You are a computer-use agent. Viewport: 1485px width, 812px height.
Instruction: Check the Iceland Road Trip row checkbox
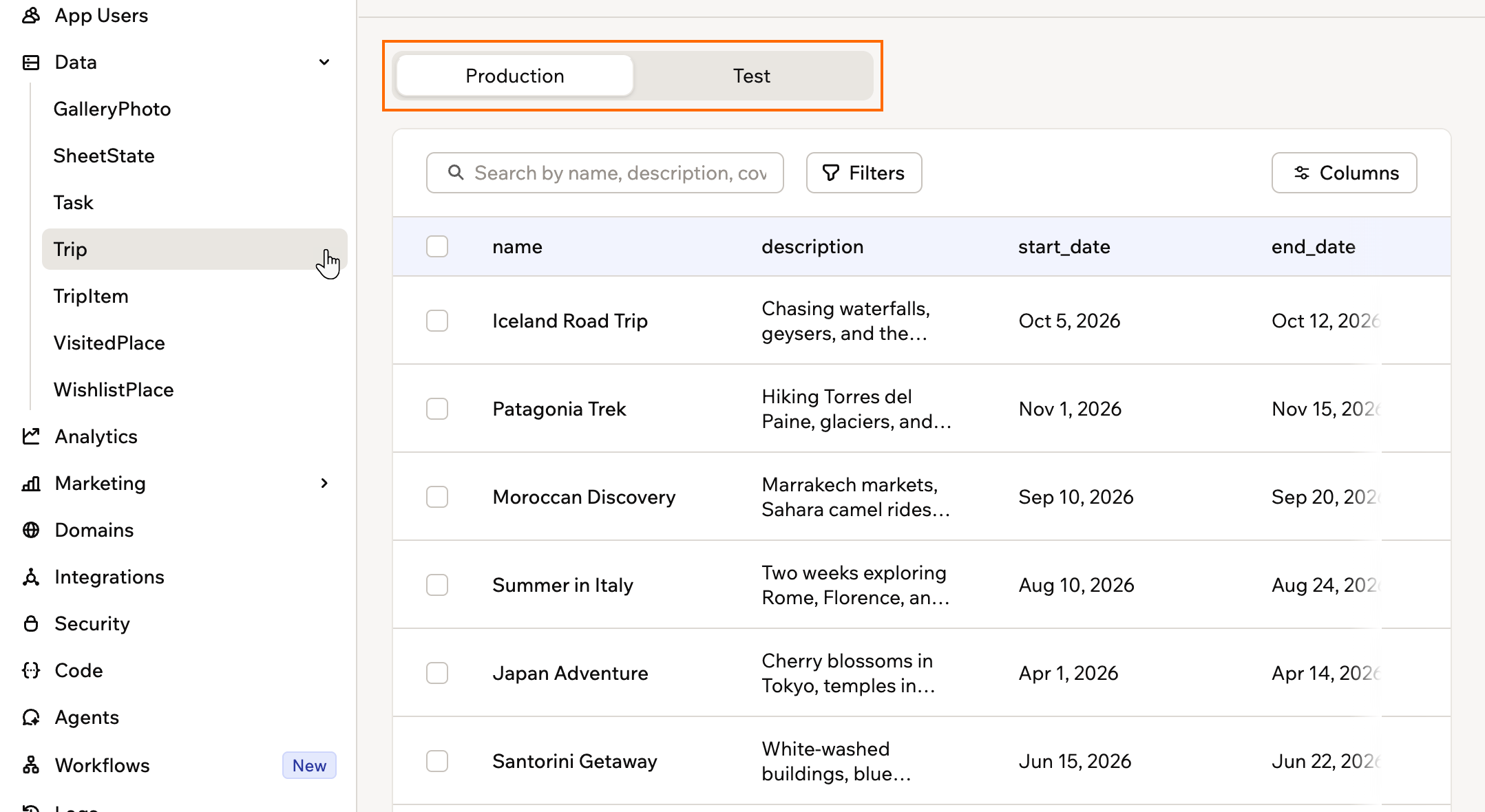coord(437,321)
